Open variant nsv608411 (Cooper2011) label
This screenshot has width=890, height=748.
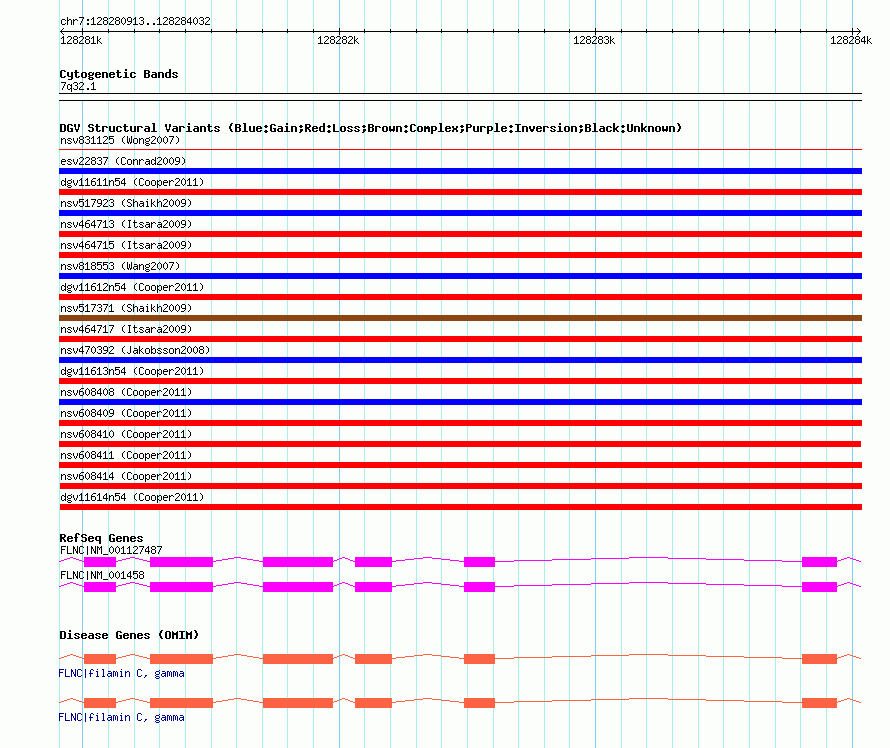tap(126, 455)
